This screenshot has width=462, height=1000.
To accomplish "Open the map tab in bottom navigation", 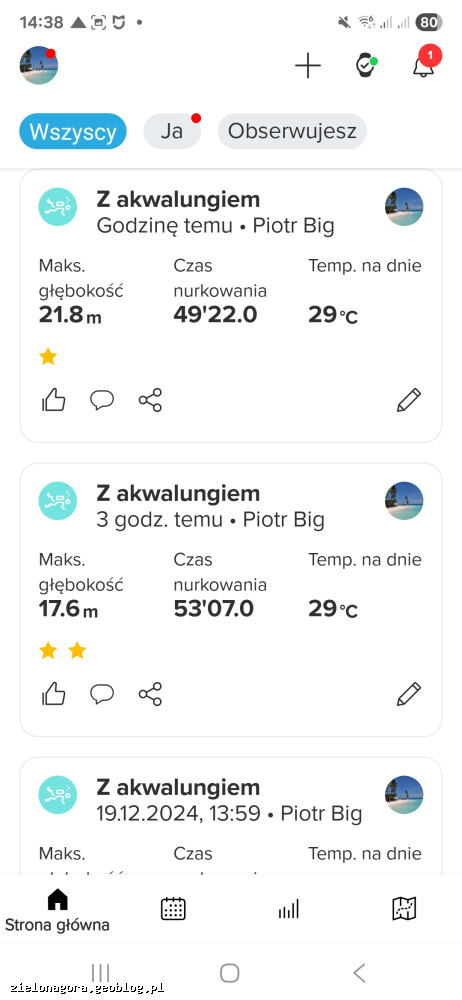I will pyautogui.click(x=404, y=908).
